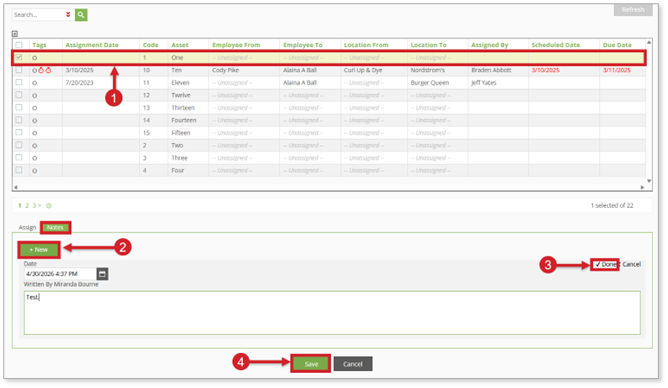Viewport: 668px width, 388px height.
Task: Click the tag circle icon in row Twelve
Action: tap(35, 96)
